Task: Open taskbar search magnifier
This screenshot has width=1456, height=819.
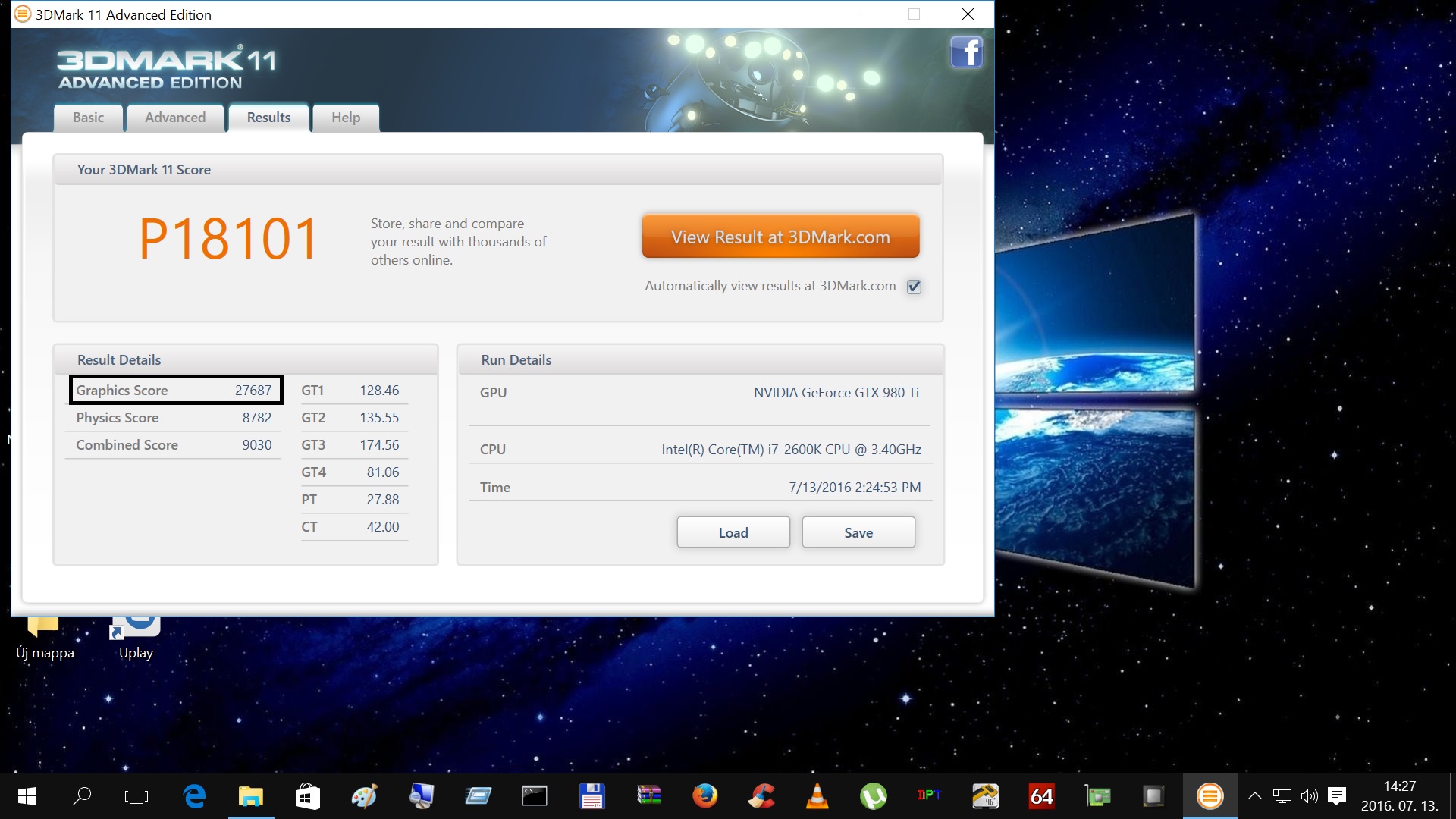Action: coord(82,796)
